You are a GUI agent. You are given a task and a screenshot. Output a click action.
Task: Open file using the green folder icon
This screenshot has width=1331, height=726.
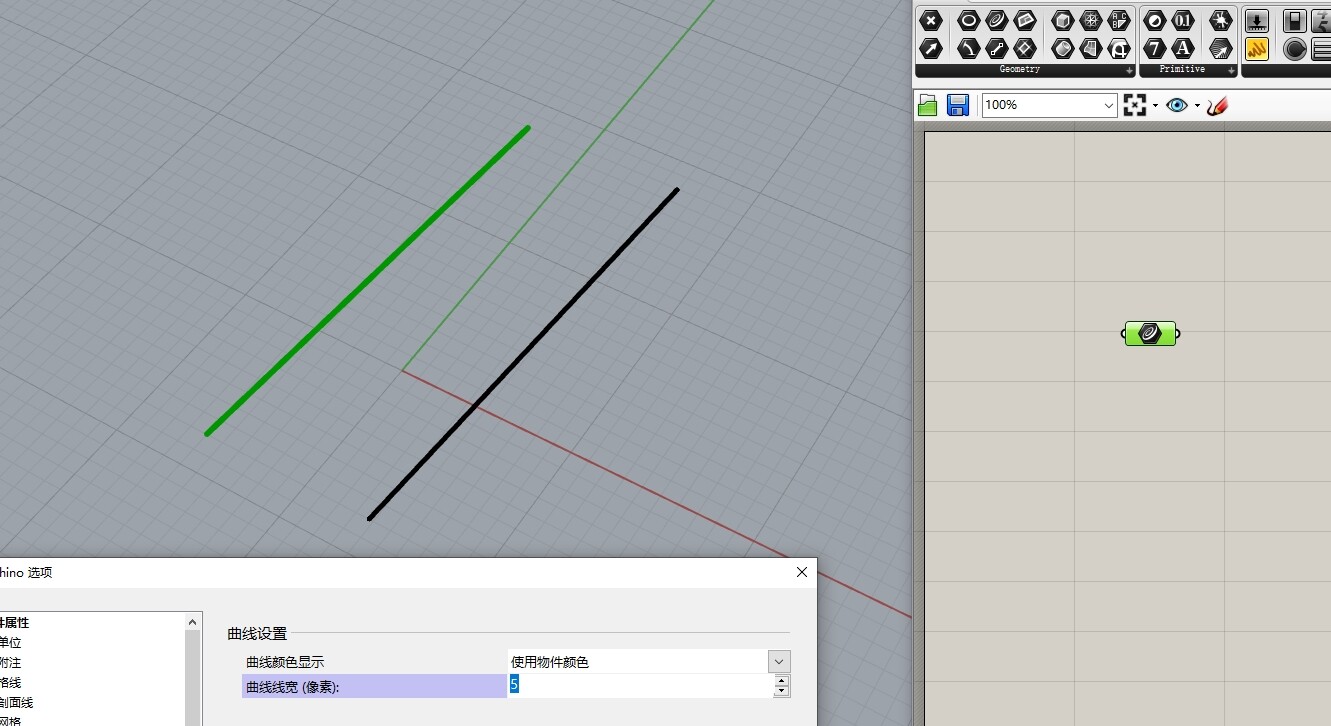click(x=928, y=105)
